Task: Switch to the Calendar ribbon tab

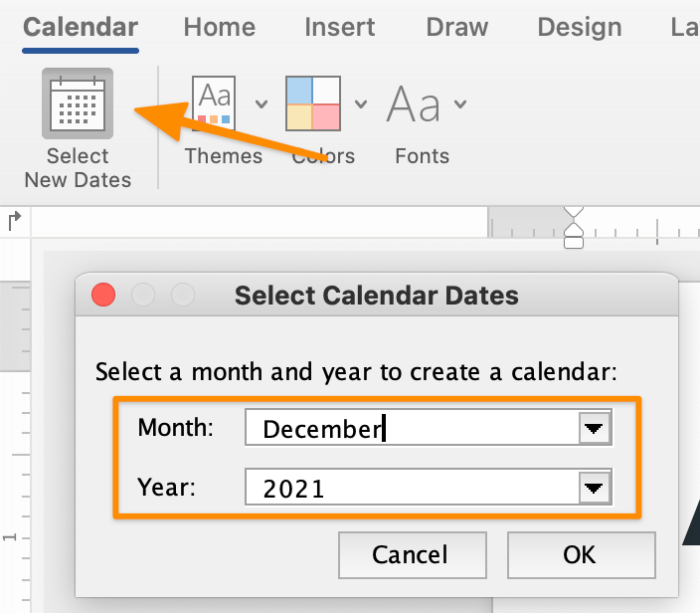Action: (80, 27)
